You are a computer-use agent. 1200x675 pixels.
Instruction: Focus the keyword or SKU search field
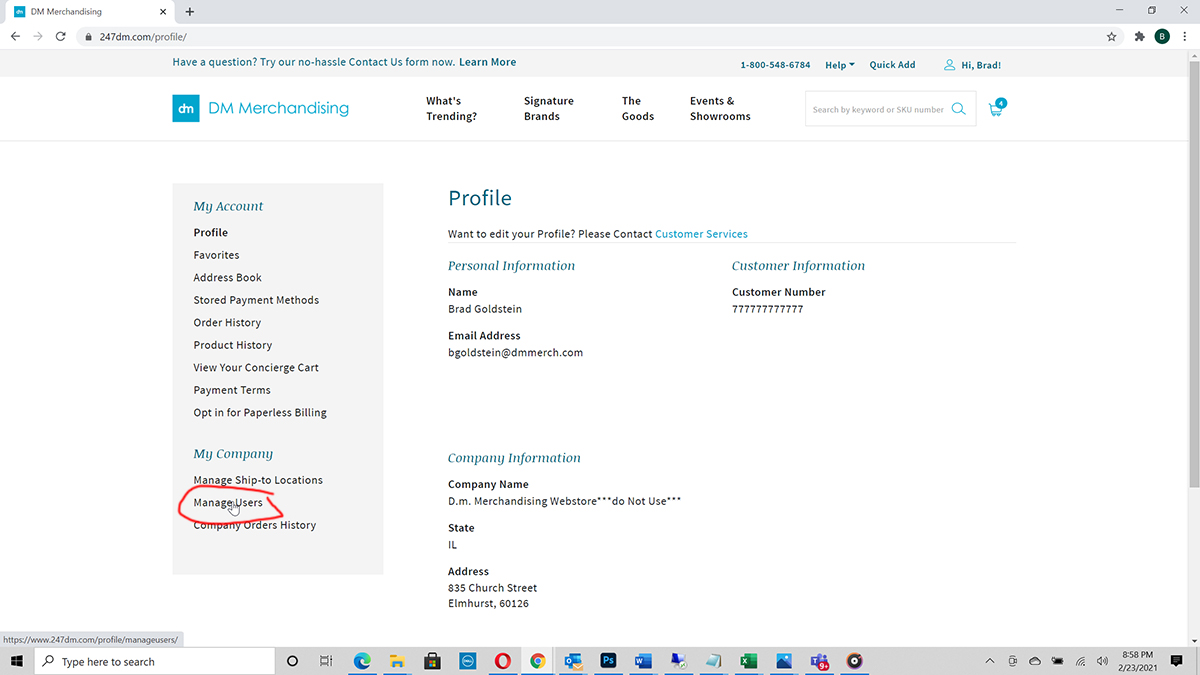coord(878,109)
